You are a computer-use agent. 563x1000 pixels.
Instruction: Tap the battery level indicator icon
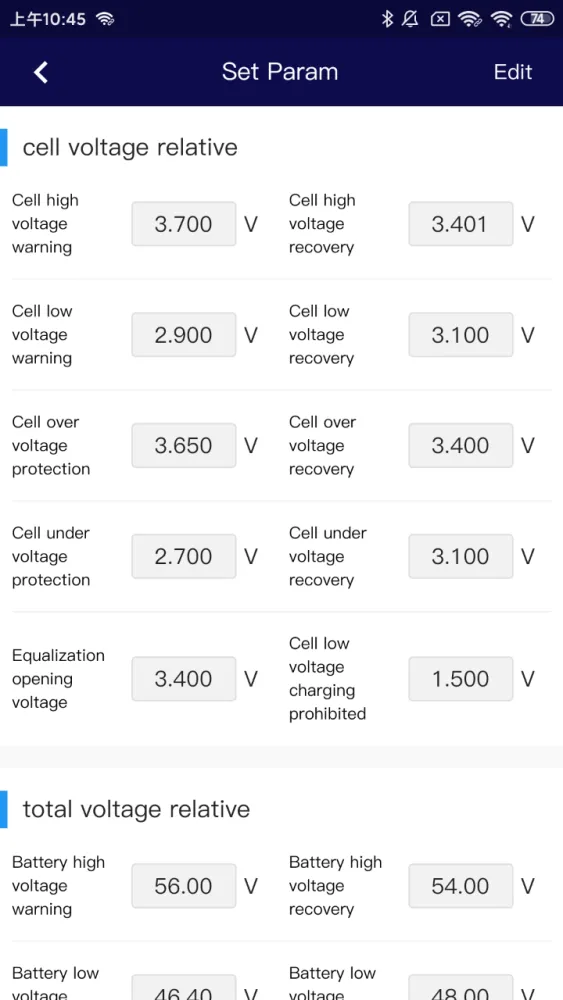(537, 19)
